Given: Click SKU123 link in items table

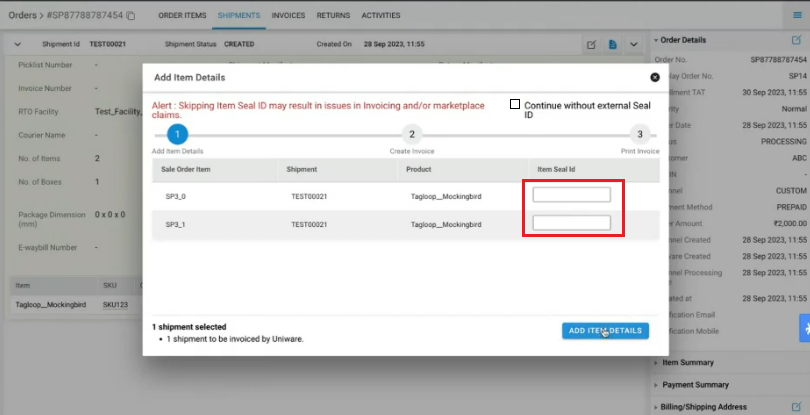Looking at the screenshot, I should pos(115,305).
